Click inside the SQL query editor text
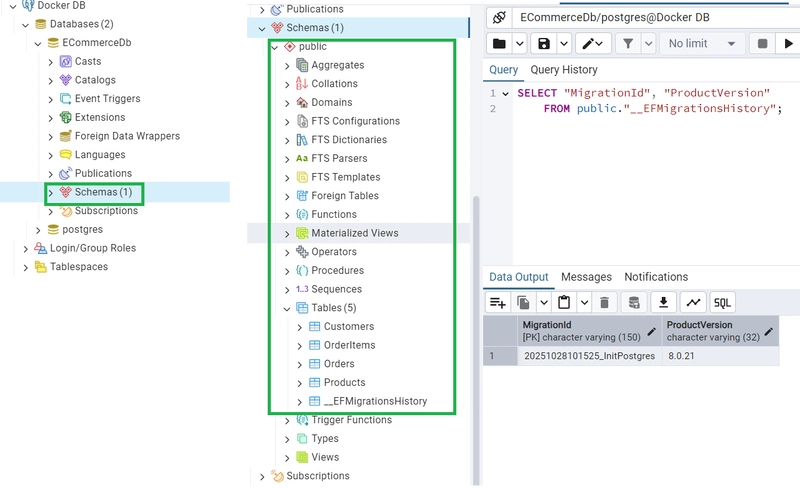 coord(656,174)
